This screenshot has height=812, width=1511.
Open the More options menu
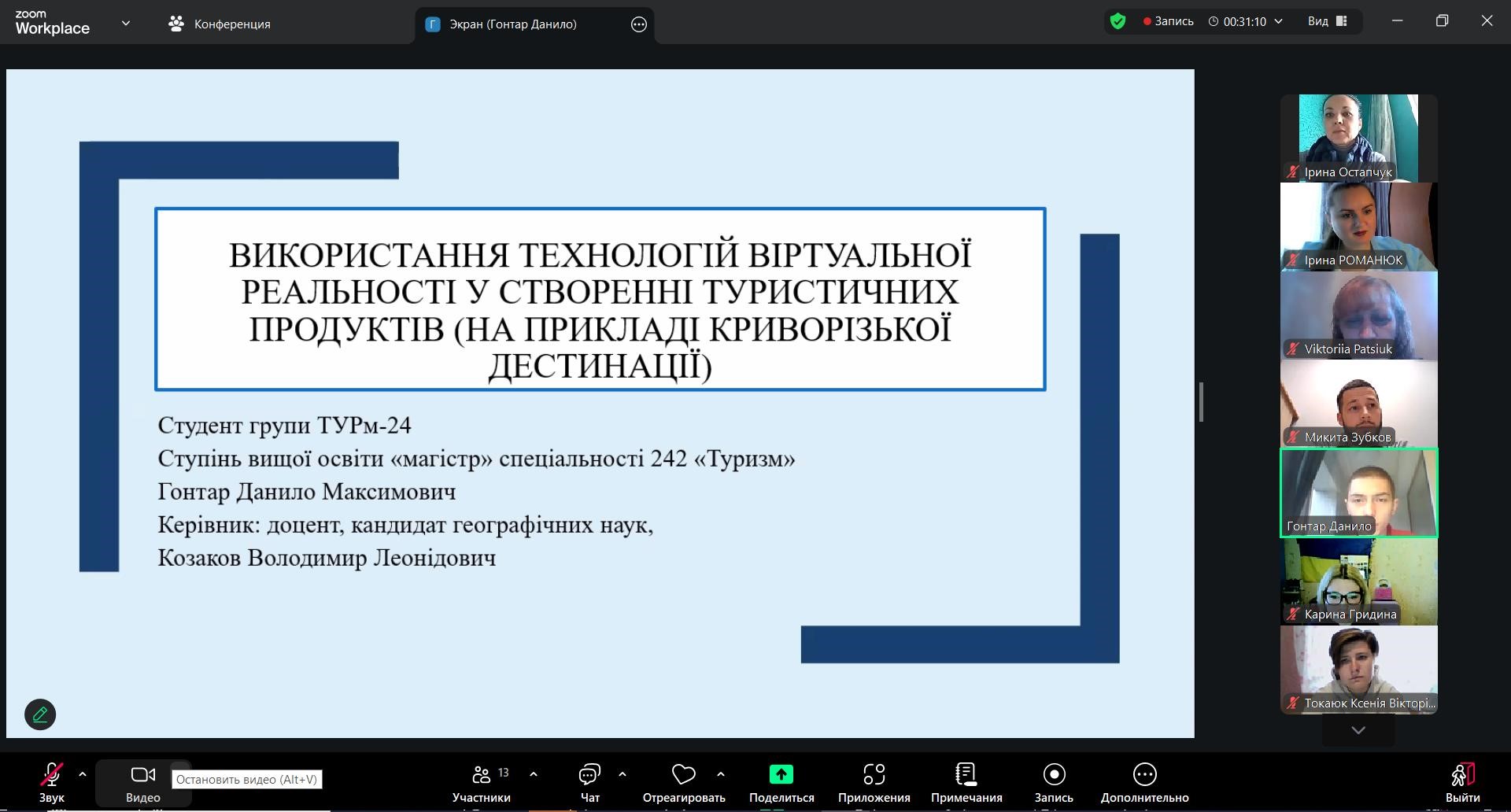(x=1144, y=775)
